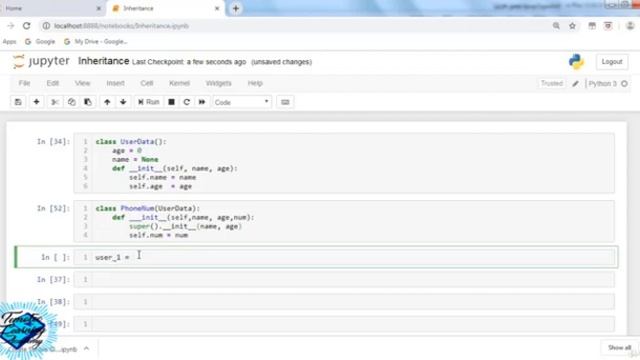The height and width of the screenshot is (360, 640).
Task: Click the pencil edit mode icon
Action: [x=576, y=84]
